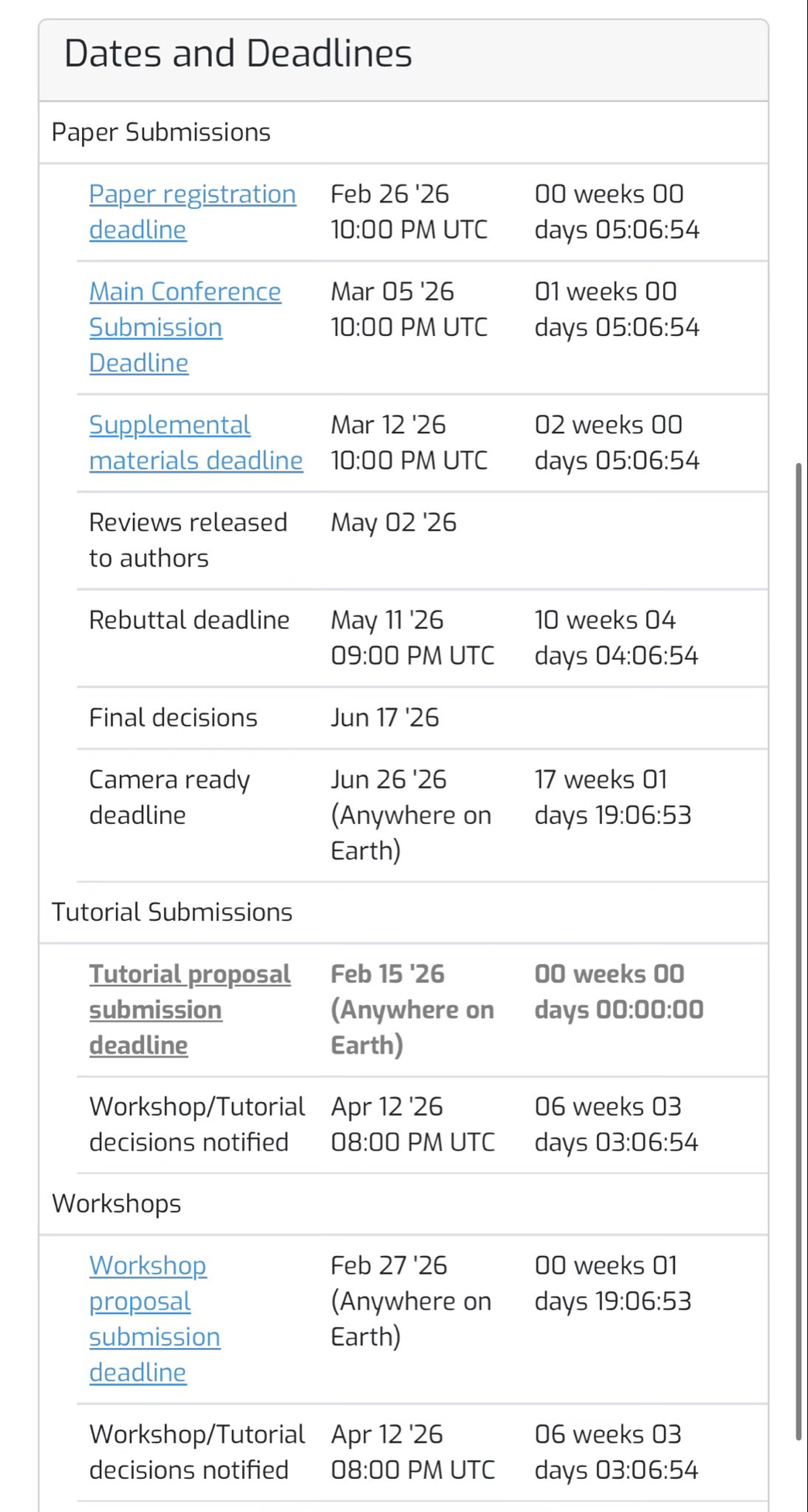Click the 10 weeks 04 days rebuttal countdown

pos(616,638)
